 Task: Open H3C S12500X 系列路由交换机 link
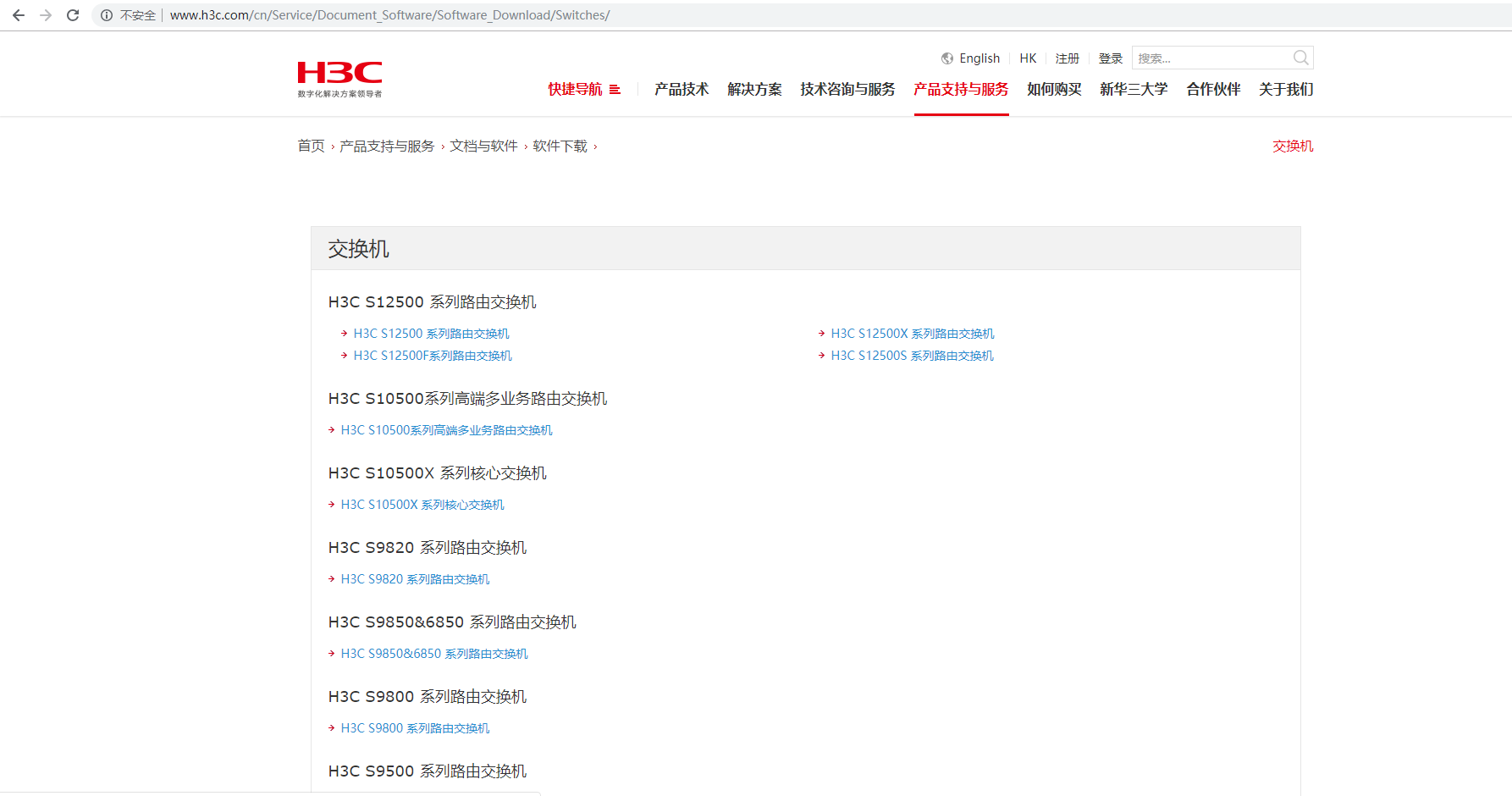(913, 334)
